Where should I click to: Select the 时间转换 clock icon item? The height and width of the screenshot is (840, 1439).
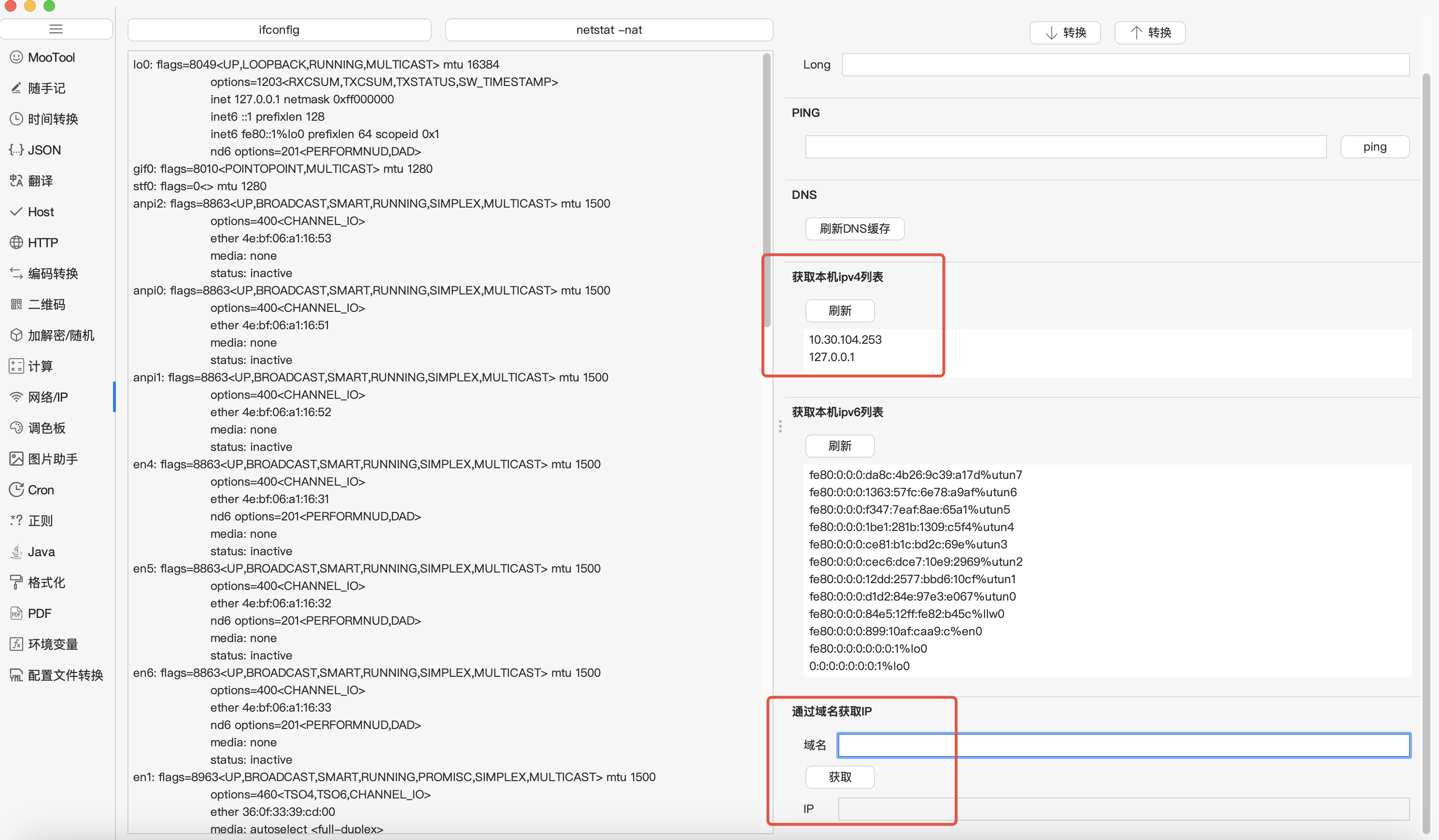click(52, 119)
